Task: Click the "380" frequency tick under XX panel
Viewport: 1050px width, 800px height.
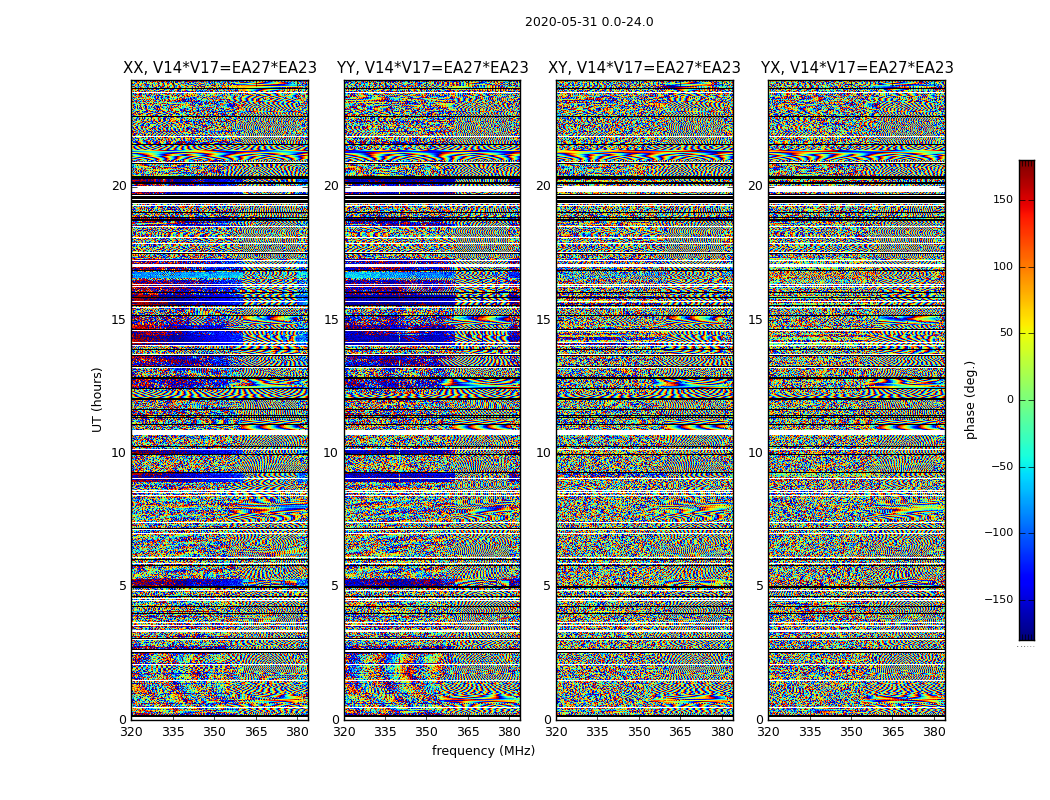Action: (297, 732)
